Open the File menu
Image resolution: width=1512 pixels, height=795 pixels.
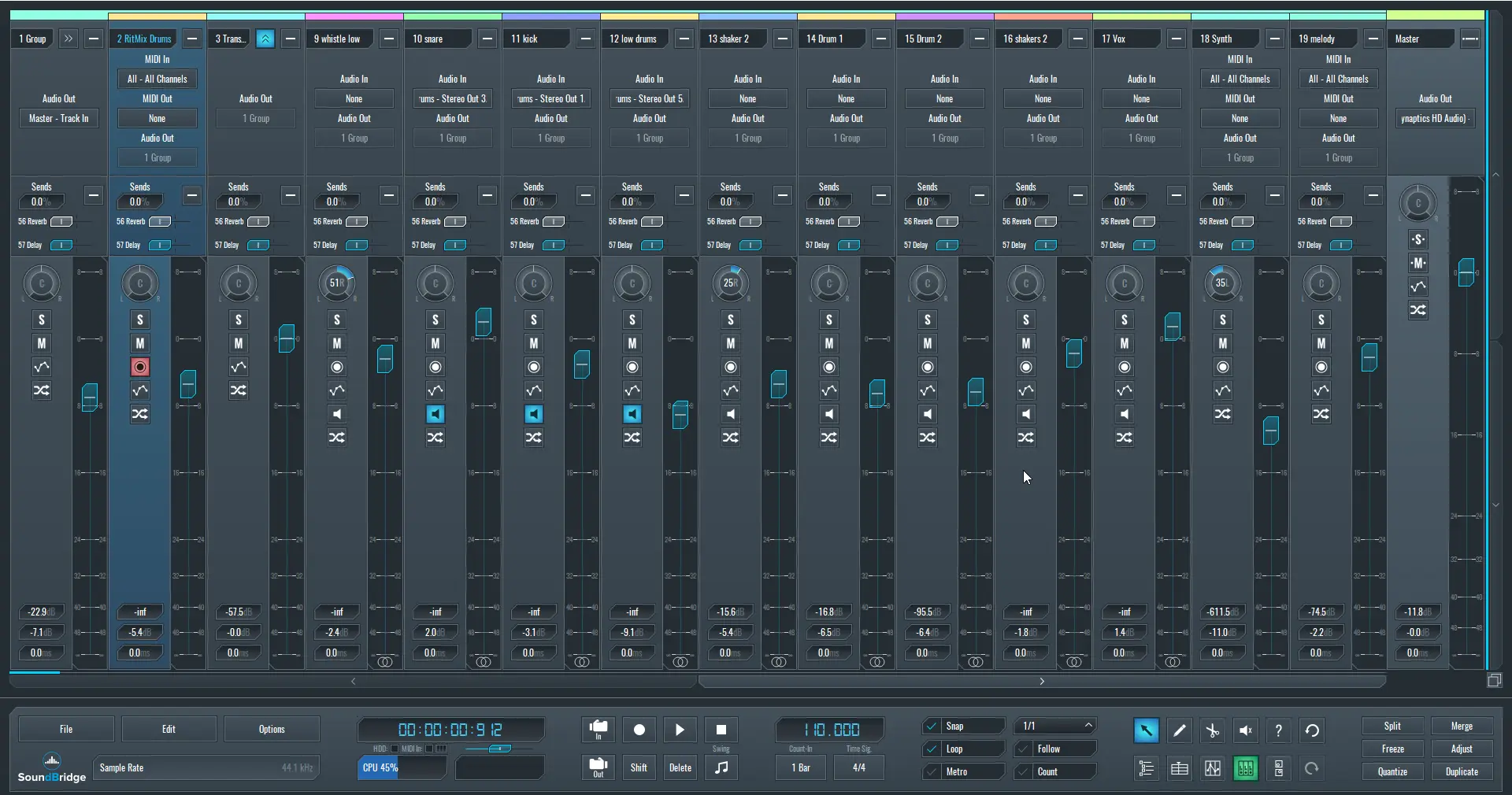click(x=66, y=729)
